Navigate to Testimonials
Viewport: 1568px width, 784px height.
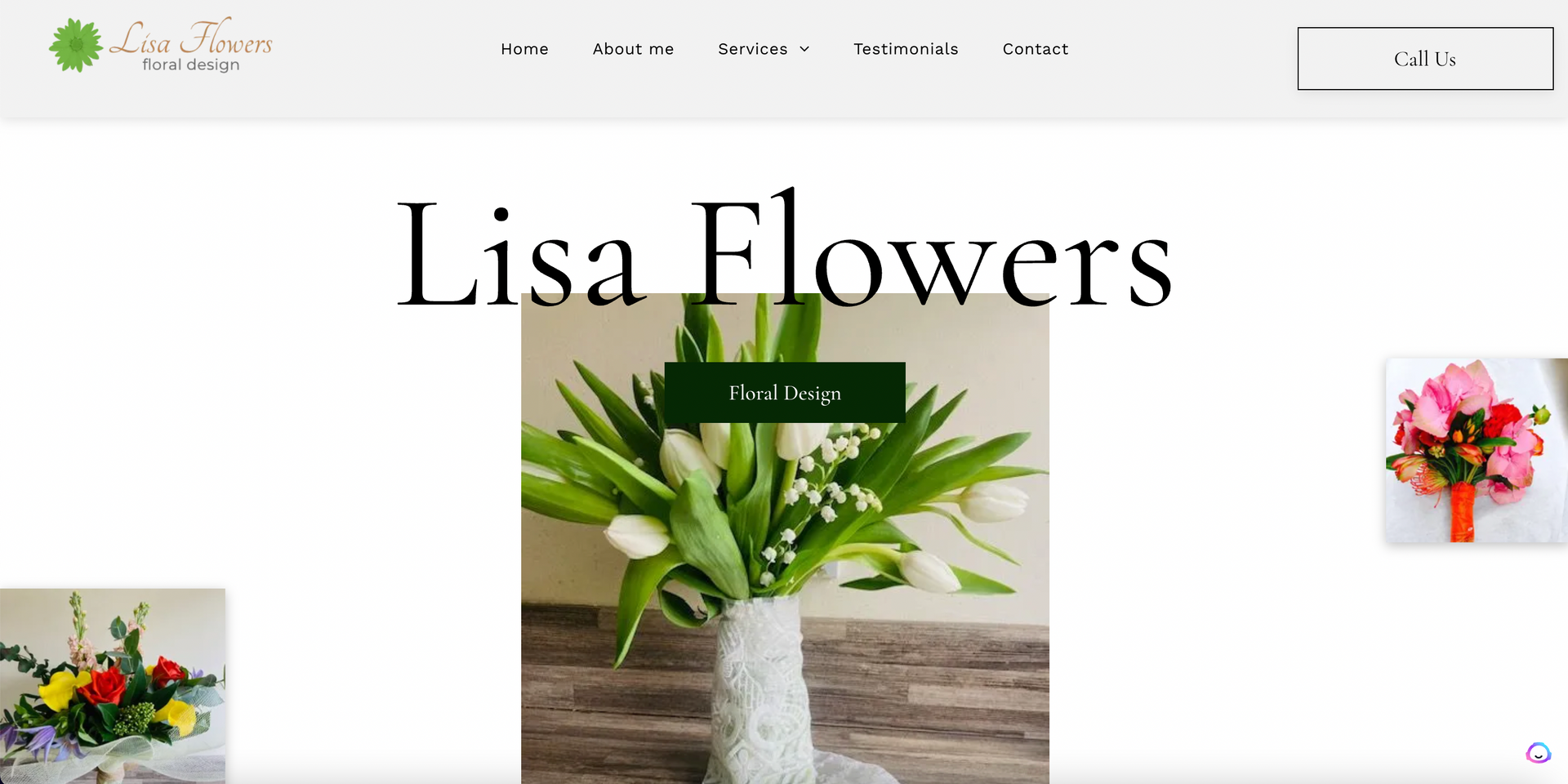pos(906,49)
